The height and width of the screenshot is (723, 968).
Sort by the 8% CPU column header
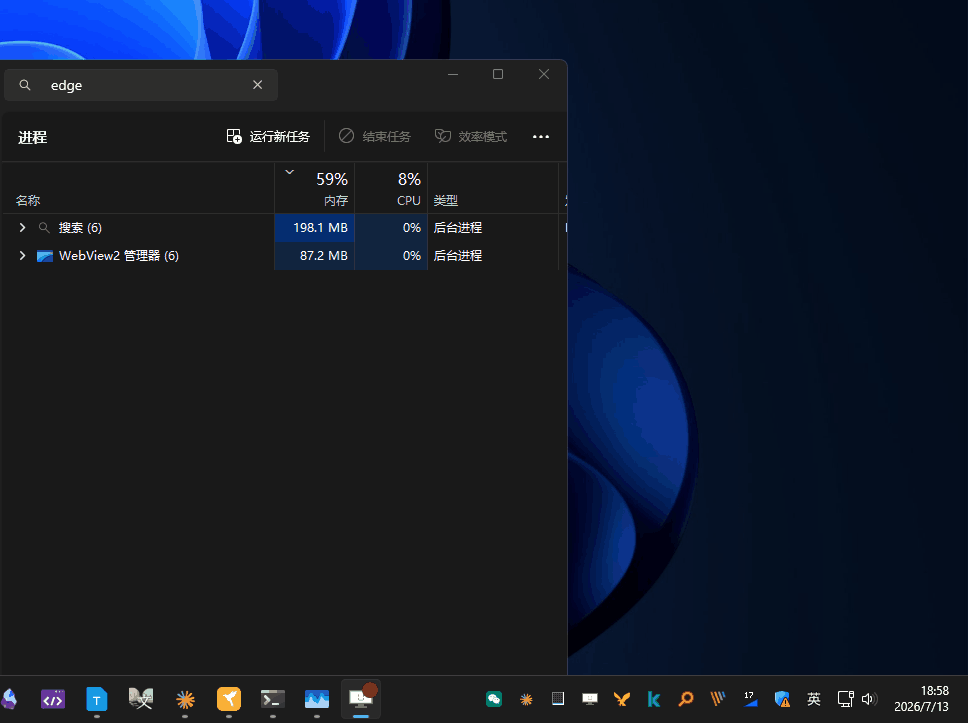[391, 188]
